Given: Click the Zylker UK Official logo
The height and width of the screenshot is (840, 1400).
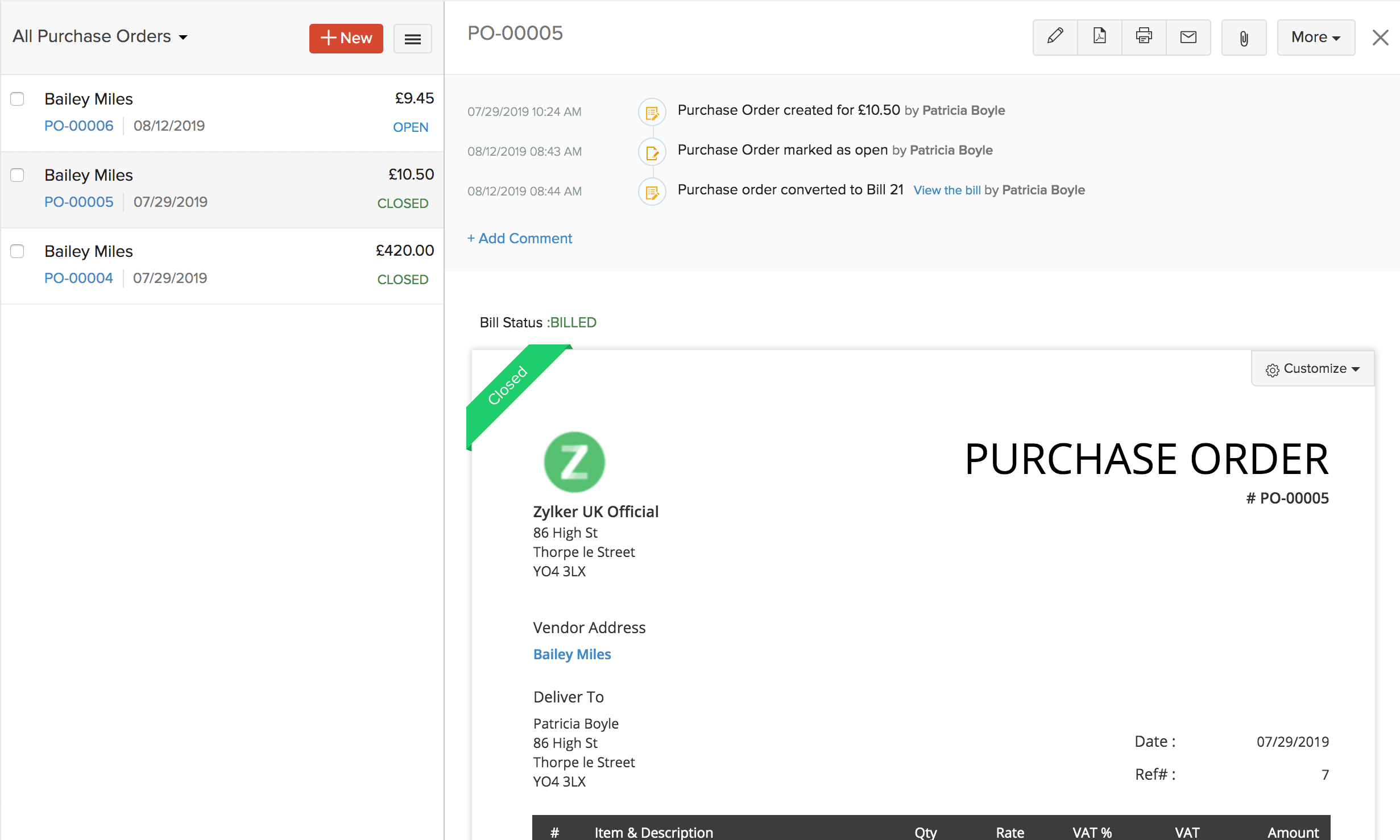Looking at the screenshot, I should click(574, 461).
